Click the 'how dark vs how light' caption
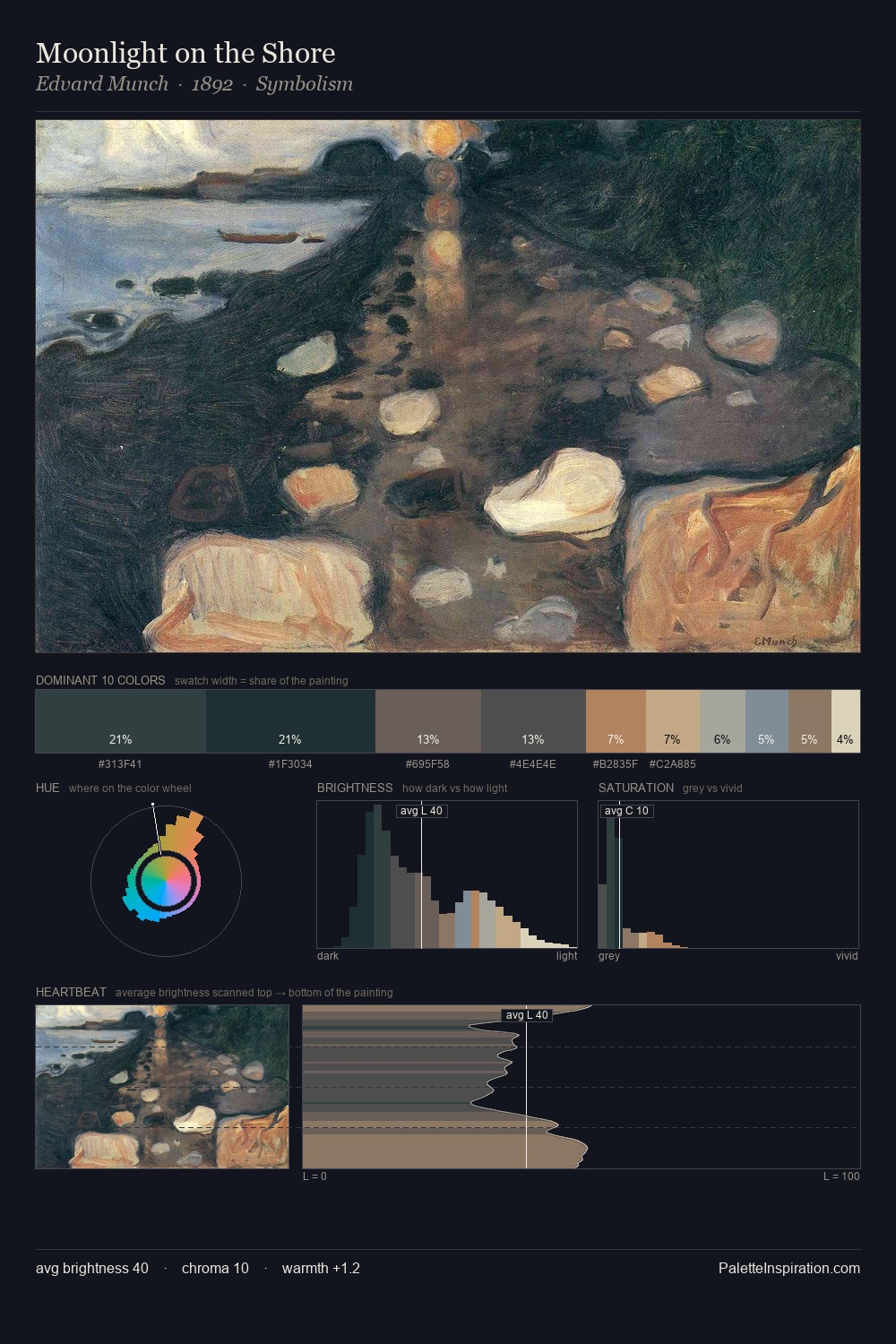This screenshot has width=896, height=1344. [454, 788]
